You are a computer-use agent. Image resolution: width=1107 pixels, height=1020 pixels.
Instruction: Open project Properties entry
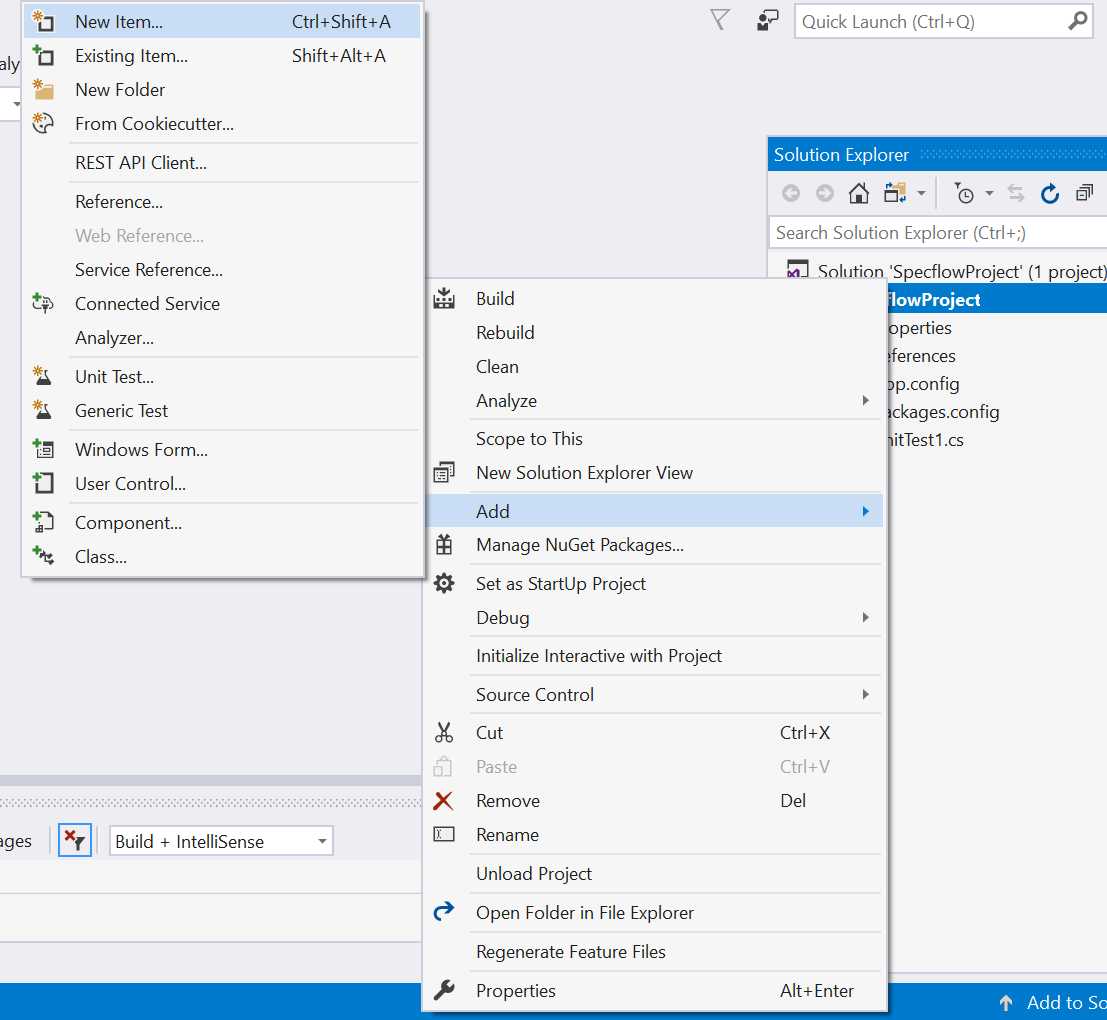point(654,991)
